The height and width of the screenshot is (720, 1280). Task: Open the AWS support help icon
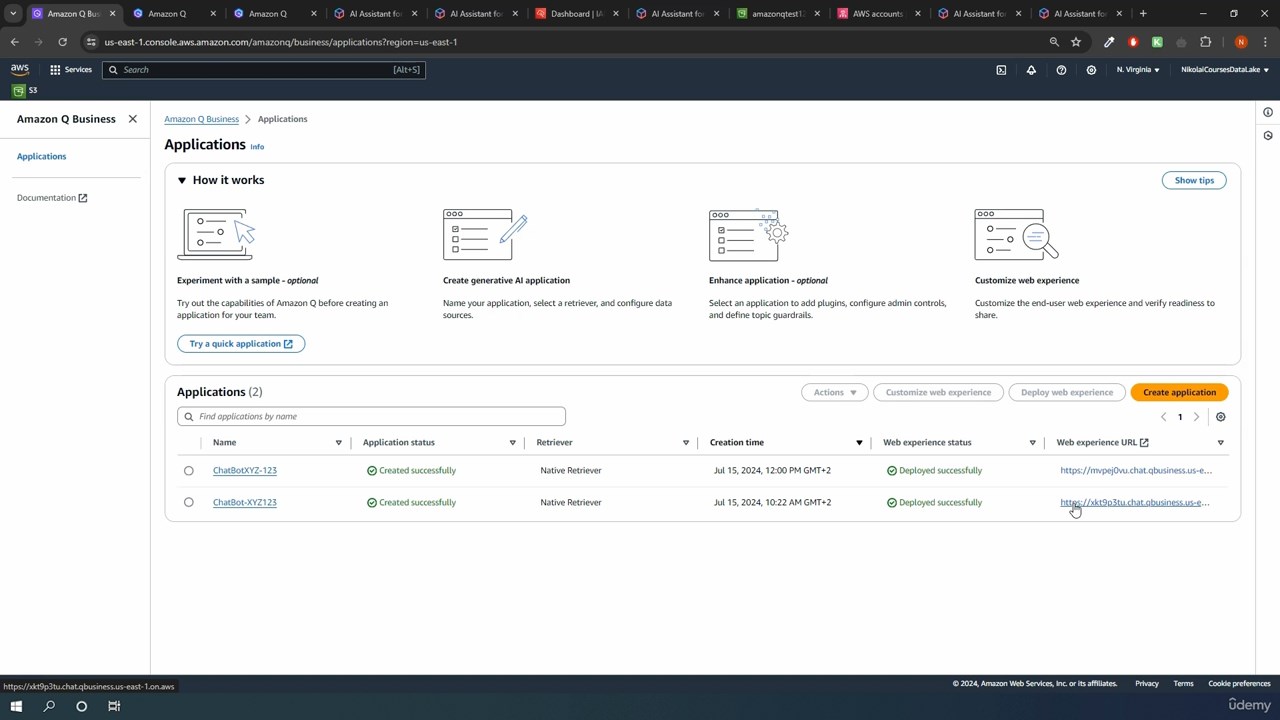[1061, 70]
